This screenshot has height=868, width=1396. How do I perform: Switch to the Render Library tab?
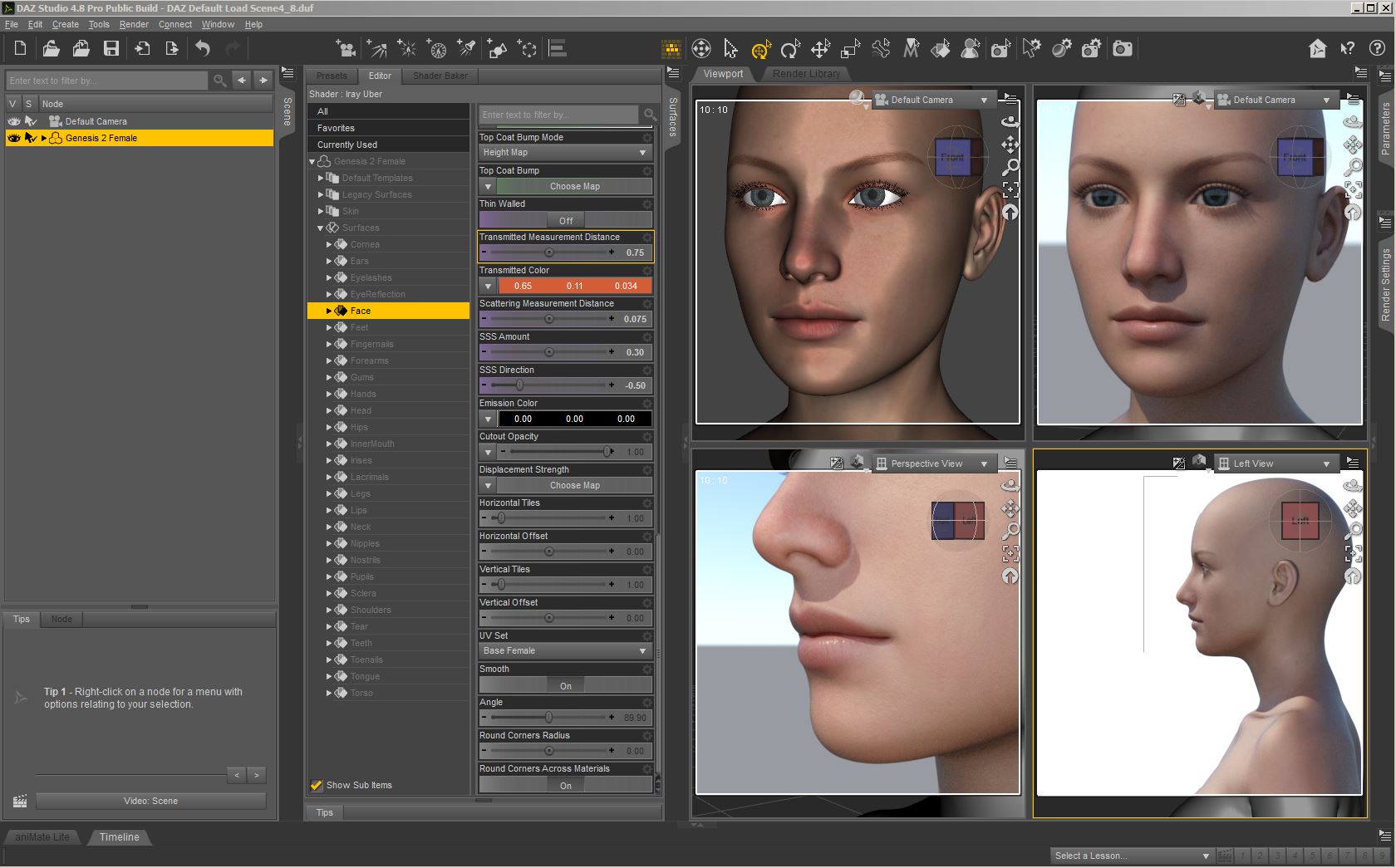806,74
